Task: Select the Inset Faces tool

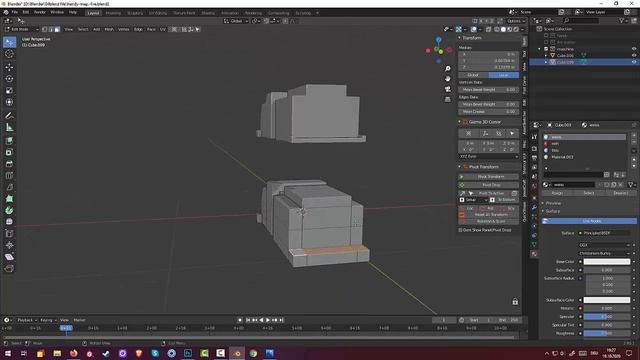Action: (x=9, y=152)
